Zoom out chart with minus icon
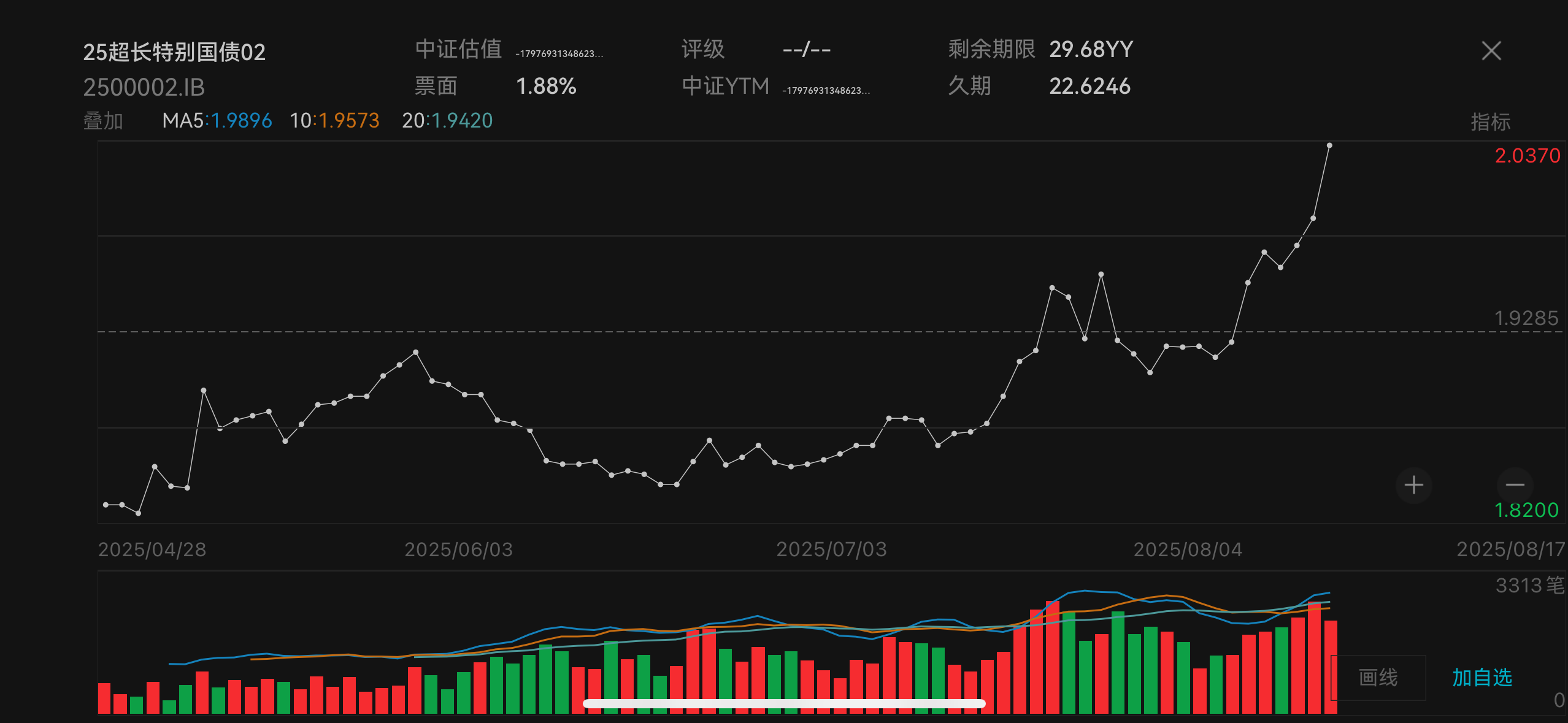1568x723 pixels. click(x=1515, y=485)
